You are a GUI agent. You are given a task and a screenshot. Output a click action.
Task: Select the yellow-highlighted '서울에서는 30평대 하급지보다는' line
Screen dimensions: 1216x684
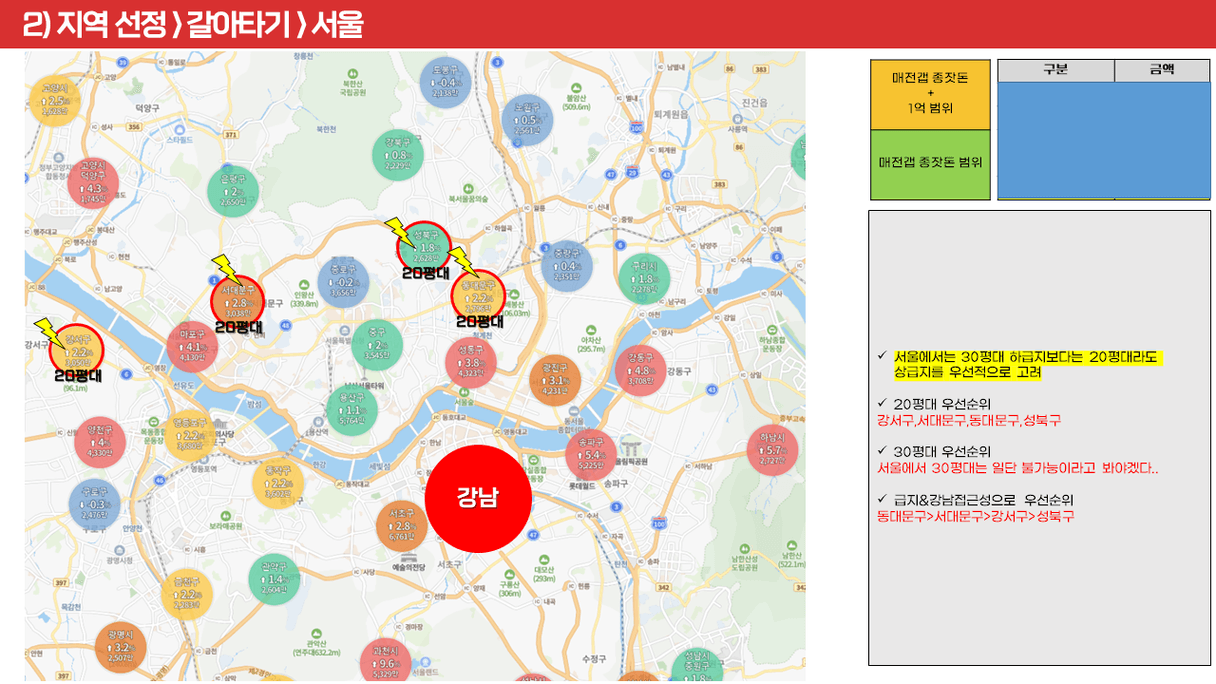pyautogui.click(x=1025, y=357)
